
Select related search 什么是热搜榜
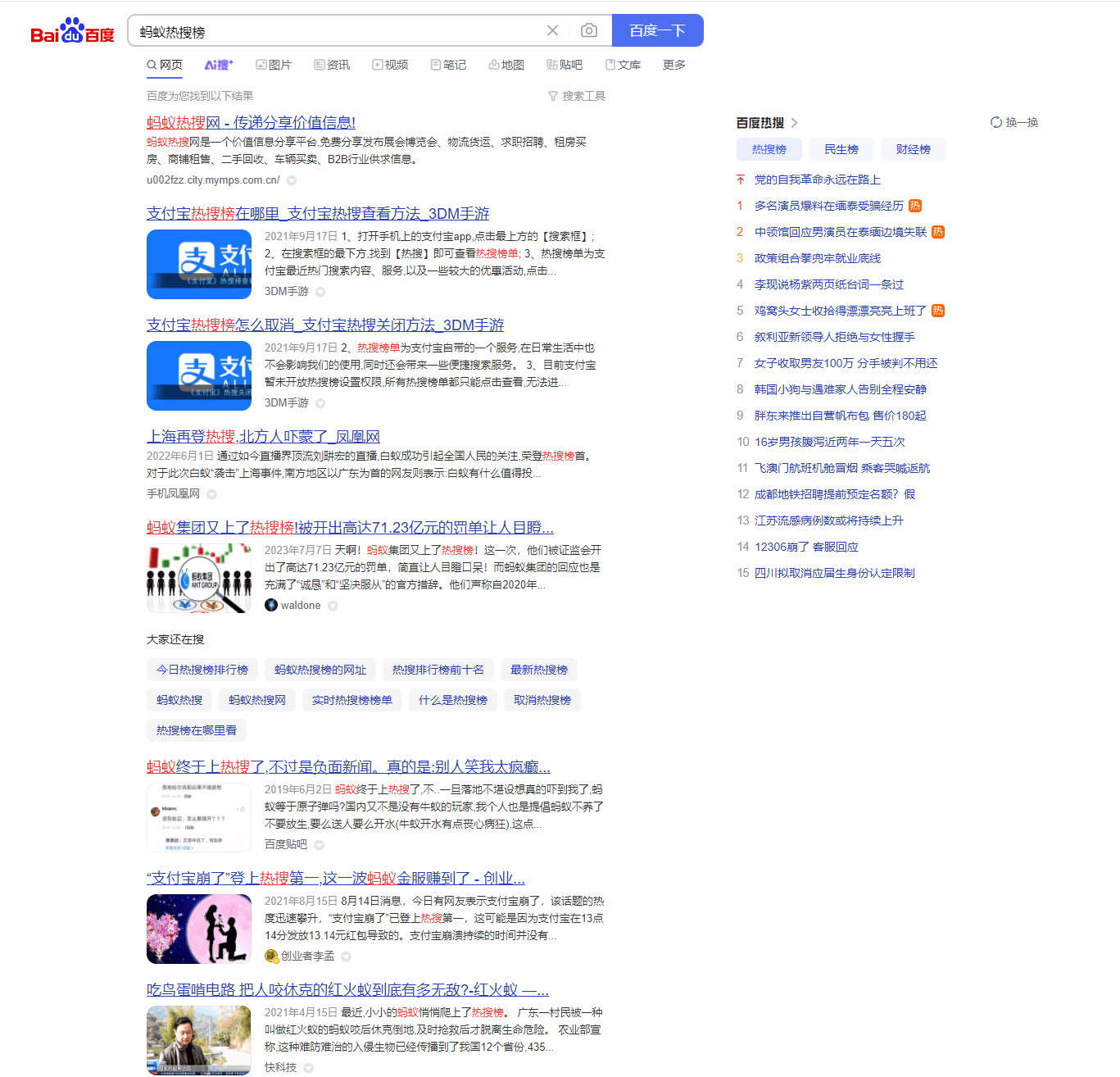(x=453, y=700)
